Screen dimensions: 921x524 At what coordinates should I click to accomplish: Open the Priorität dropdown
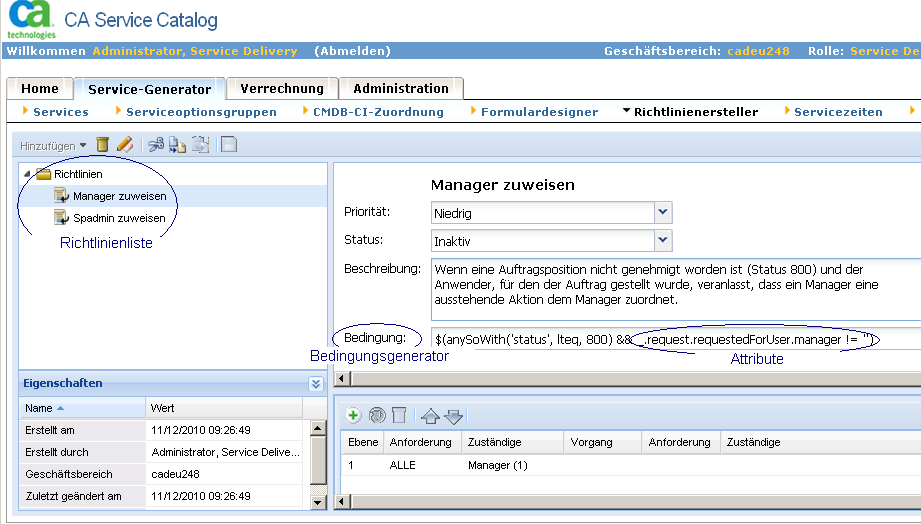coord(663,212)
